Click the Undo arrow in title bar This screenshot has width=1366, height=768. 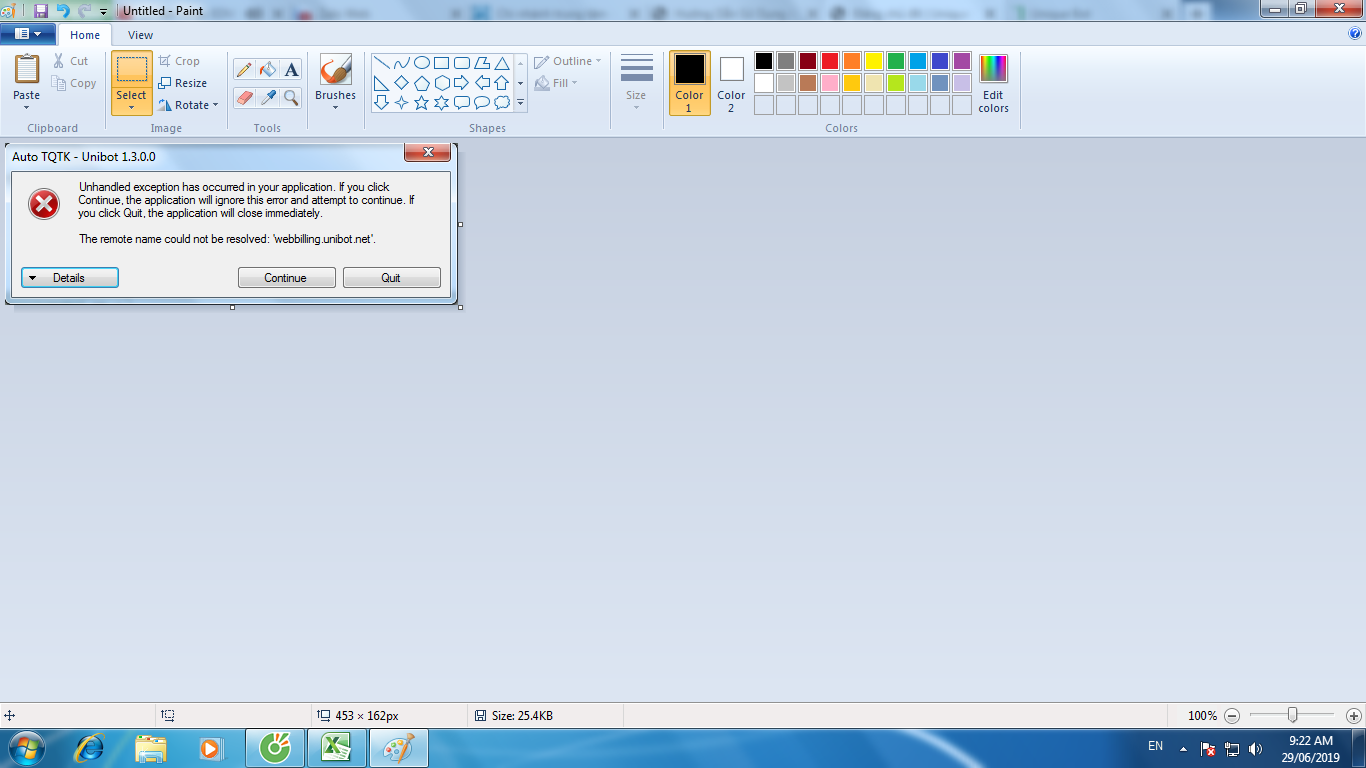(x=63, y=11)
